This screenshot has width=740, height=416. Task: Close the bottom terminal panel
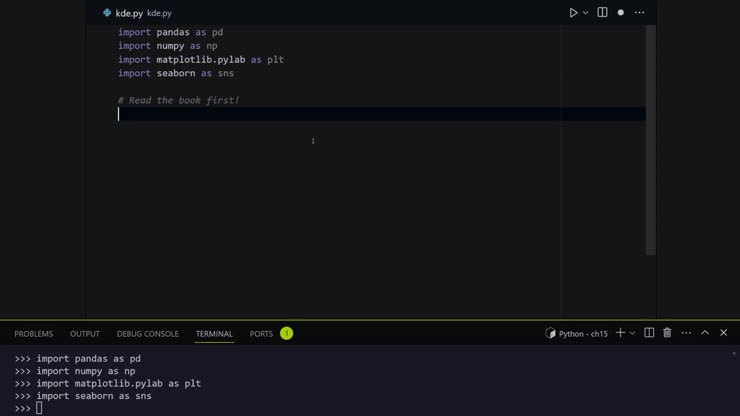point(723,333)
